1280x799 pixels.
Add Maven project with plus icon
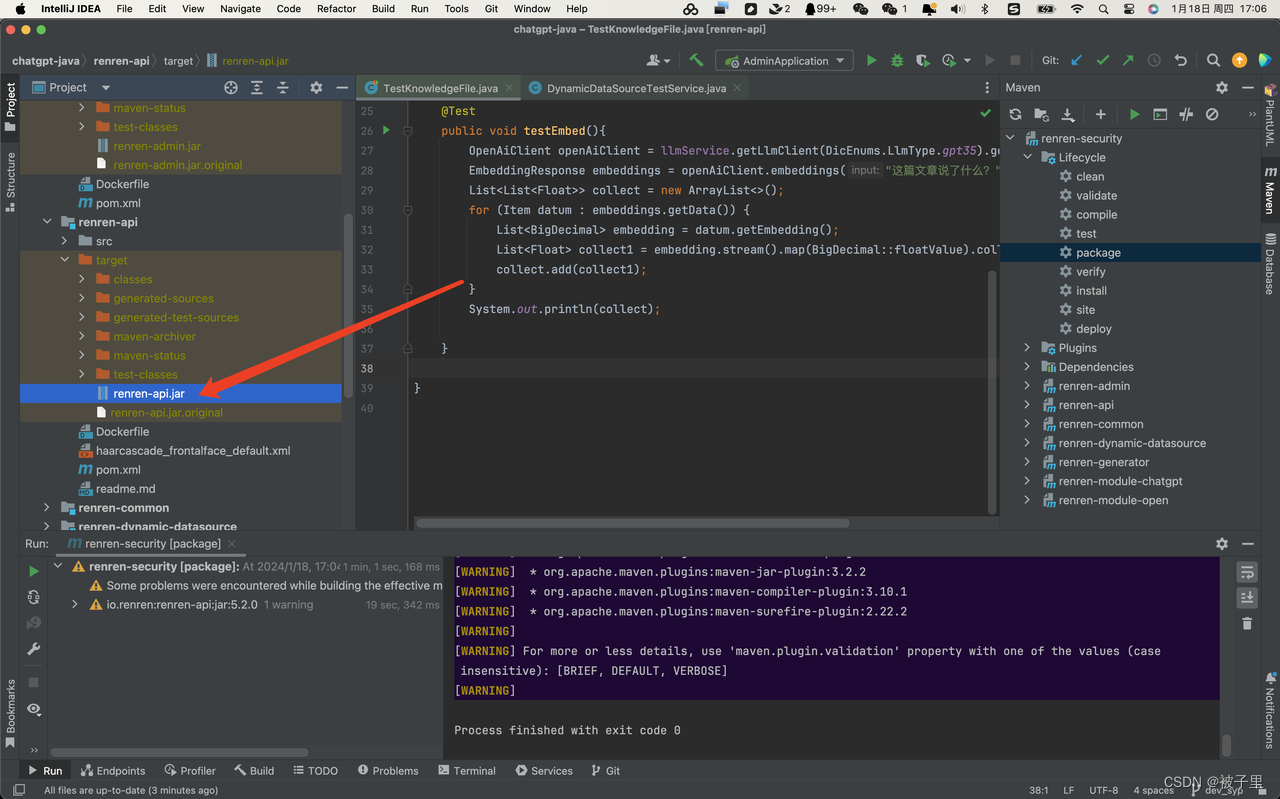click(x=1100, y=114)
